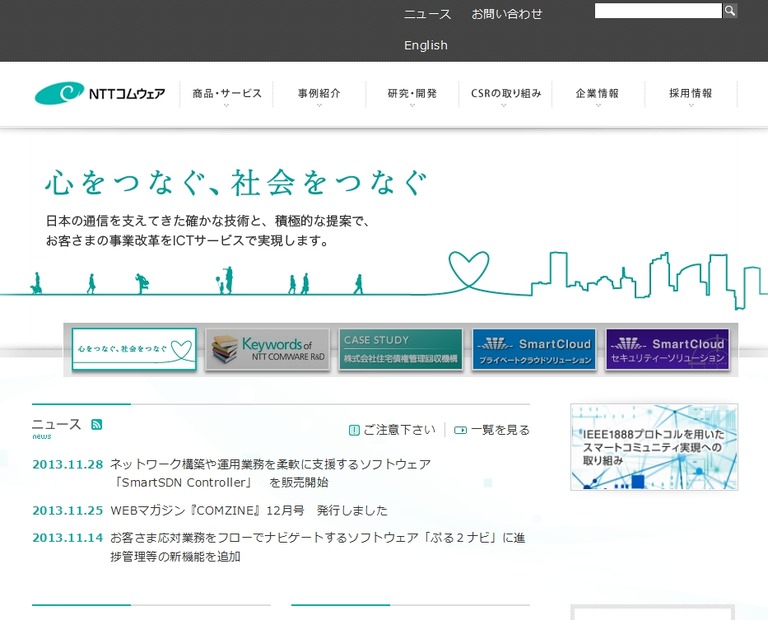Select the 心をつなぐ、社会をつなぐ banner thumbnail
The width and height of the screenshot is (768, 620).
(x=134, y=349)
